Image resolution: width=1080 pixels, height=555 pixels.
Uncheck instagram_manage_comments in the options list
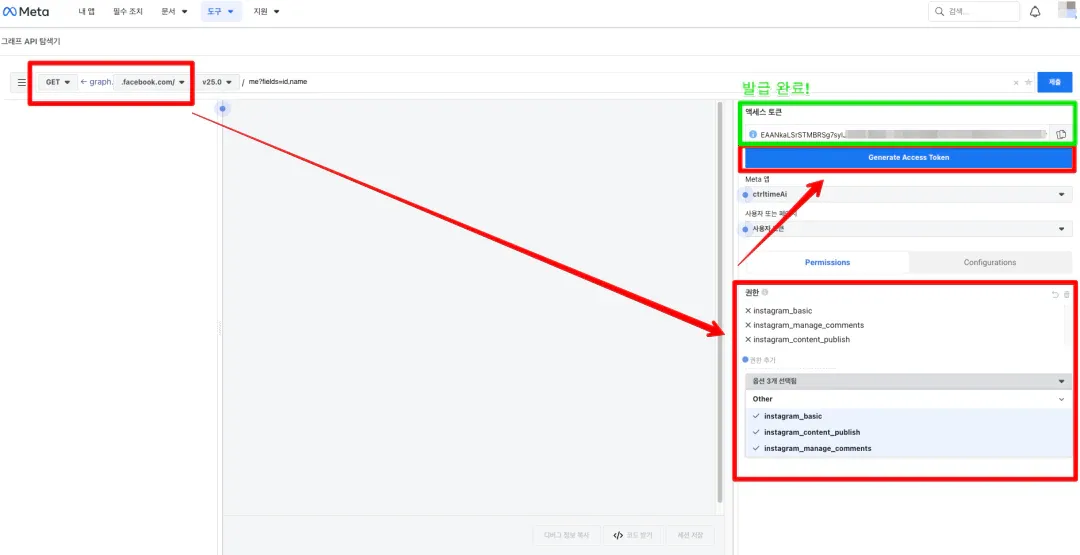[x=908, y=448]
